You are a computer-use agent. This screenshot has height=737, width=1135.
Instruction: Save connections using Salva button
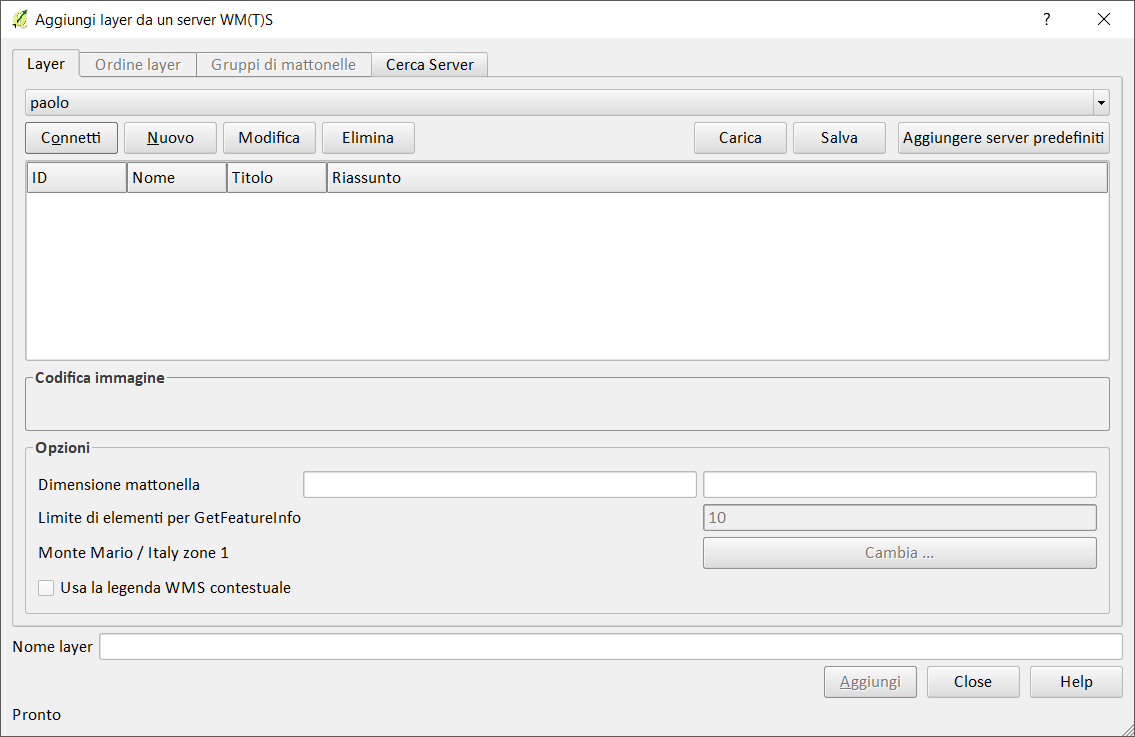click(x=839, y=138)
